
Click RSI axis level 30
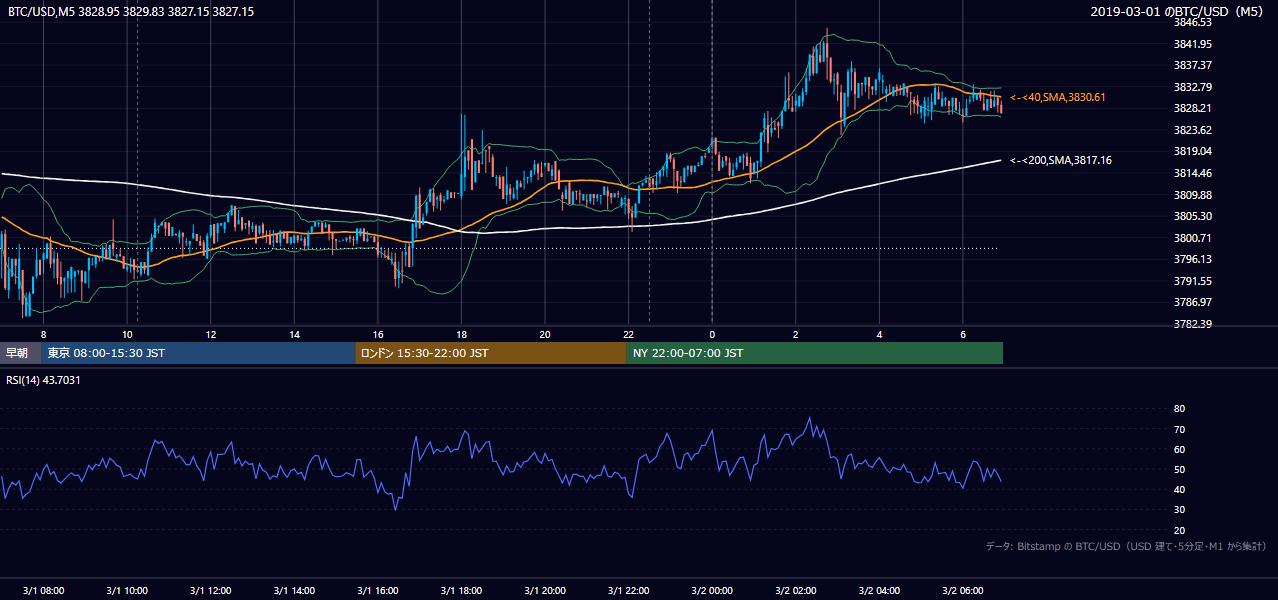[1179, 510]
